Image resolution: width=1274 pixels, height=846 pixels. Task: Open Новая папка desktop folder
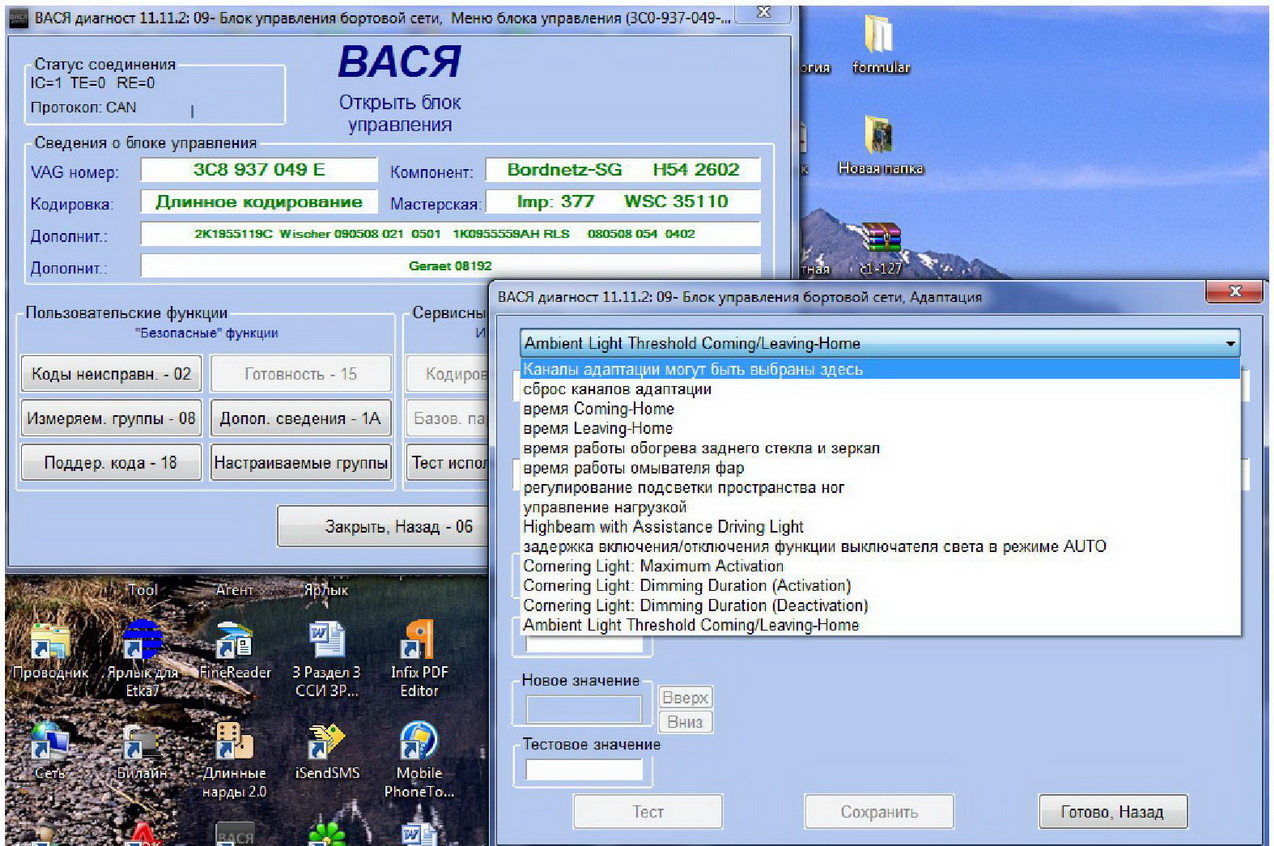pyautogui.click(x=880, y=145)
